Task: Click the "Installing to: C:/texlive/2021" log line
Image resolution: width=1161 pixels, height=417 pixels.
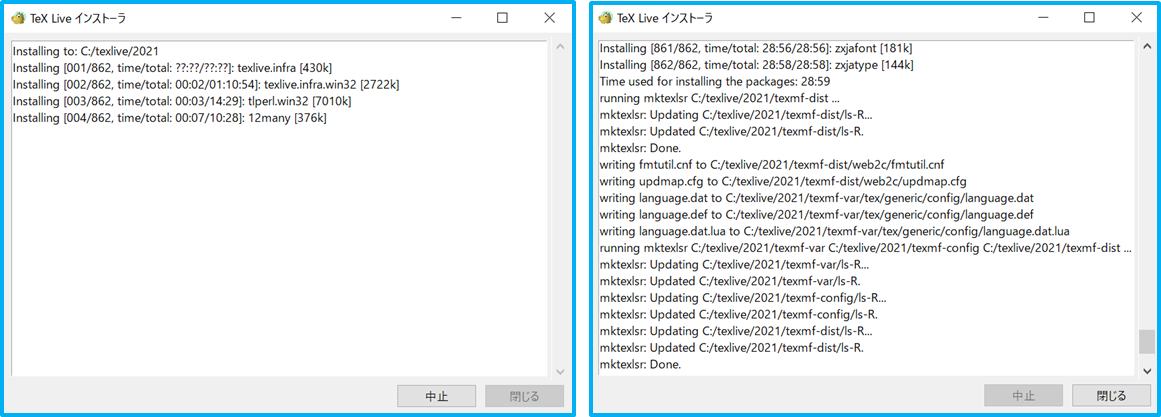Action: [86, 50]
